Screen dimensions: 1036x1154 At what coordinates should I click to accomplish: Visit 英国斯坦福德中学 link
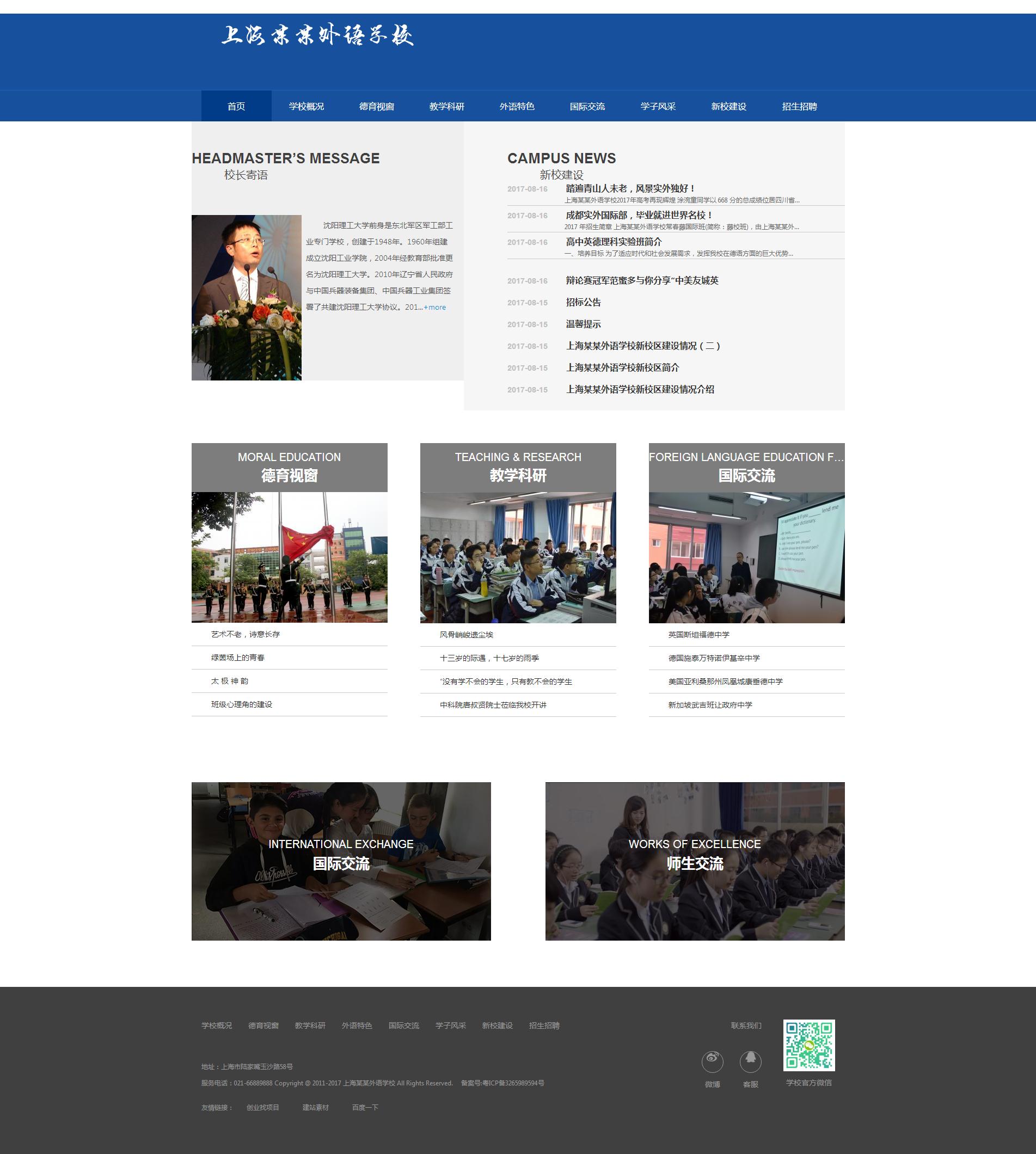click(x=698, y=635)
